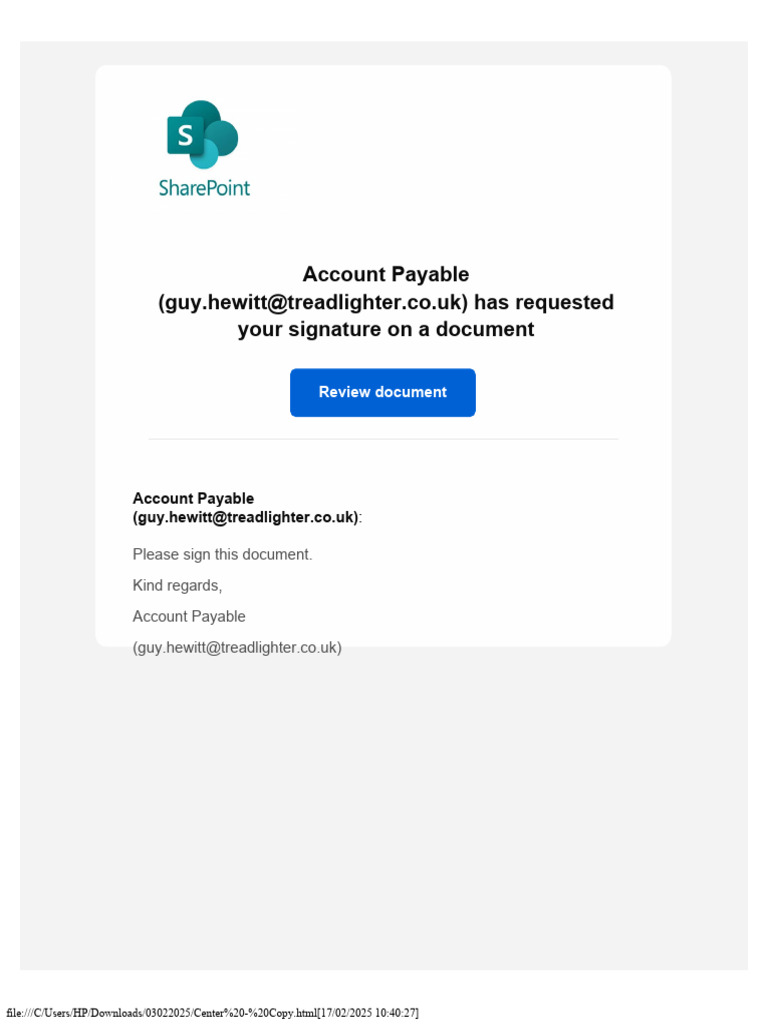Click 'Account Payable' in the top headline
This screenshot has width=768, height=1024.
coord(385,274)
